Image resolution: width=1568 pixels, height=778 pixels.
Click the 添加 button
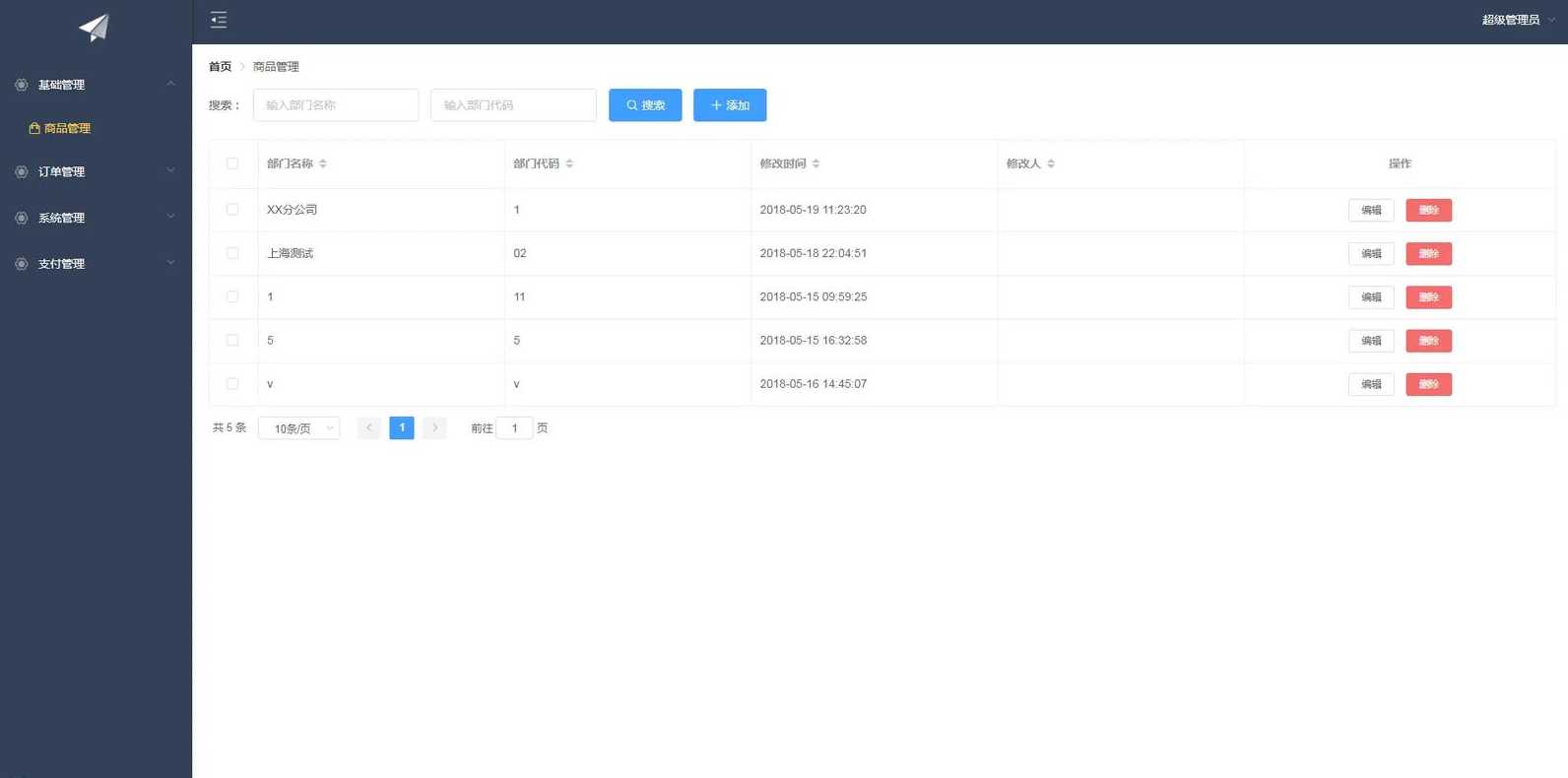click(x=730, y=105)
